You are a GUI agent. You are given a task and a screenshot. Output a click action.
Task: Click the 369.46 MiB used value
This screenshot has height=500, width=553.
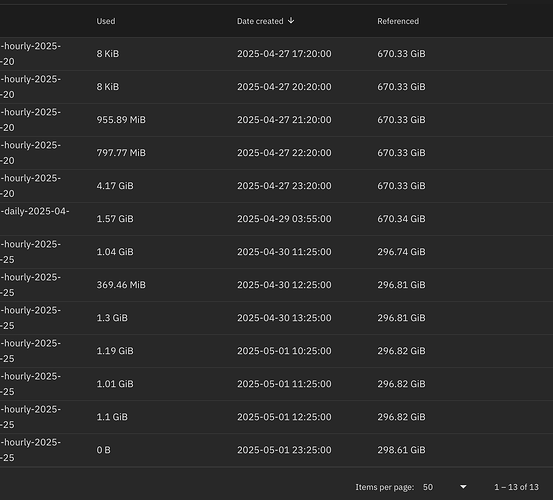pyautogui.click(x=121, y=285)
